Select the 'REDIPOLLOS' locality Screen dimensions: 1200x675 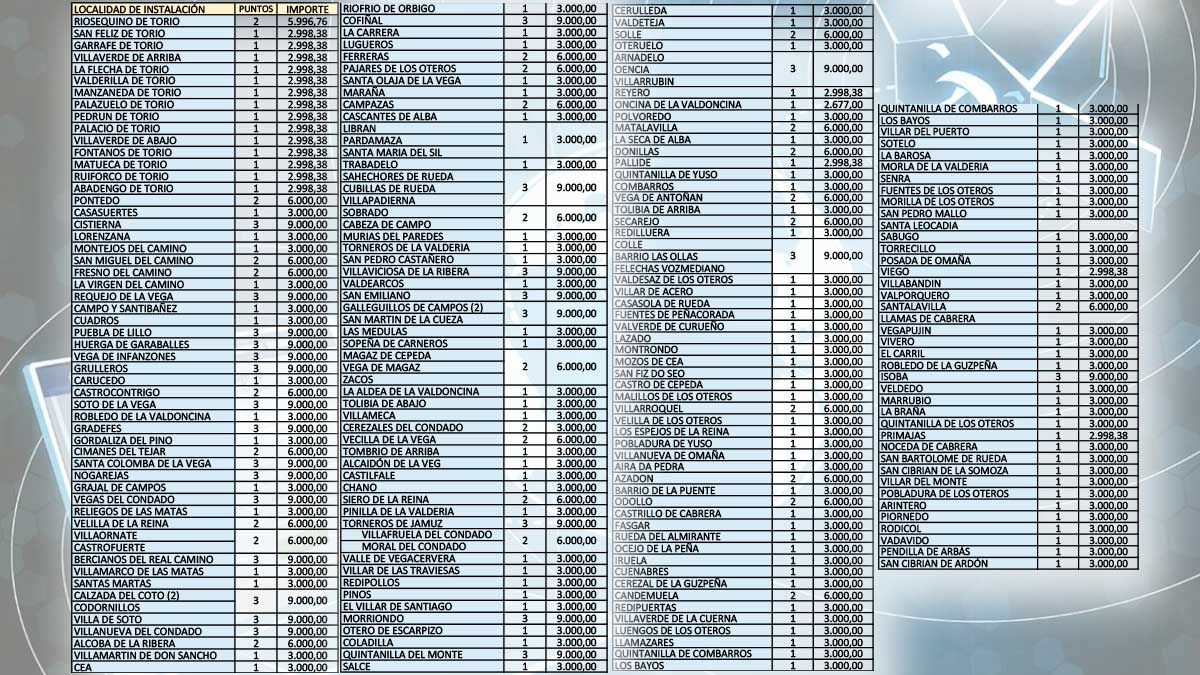372,582
